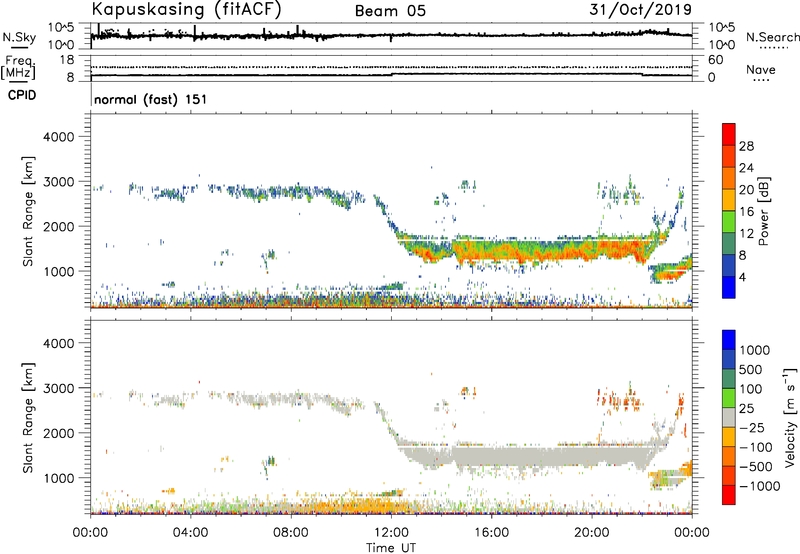Select the 12 label on the Power colorbar

tap(746, 233)
